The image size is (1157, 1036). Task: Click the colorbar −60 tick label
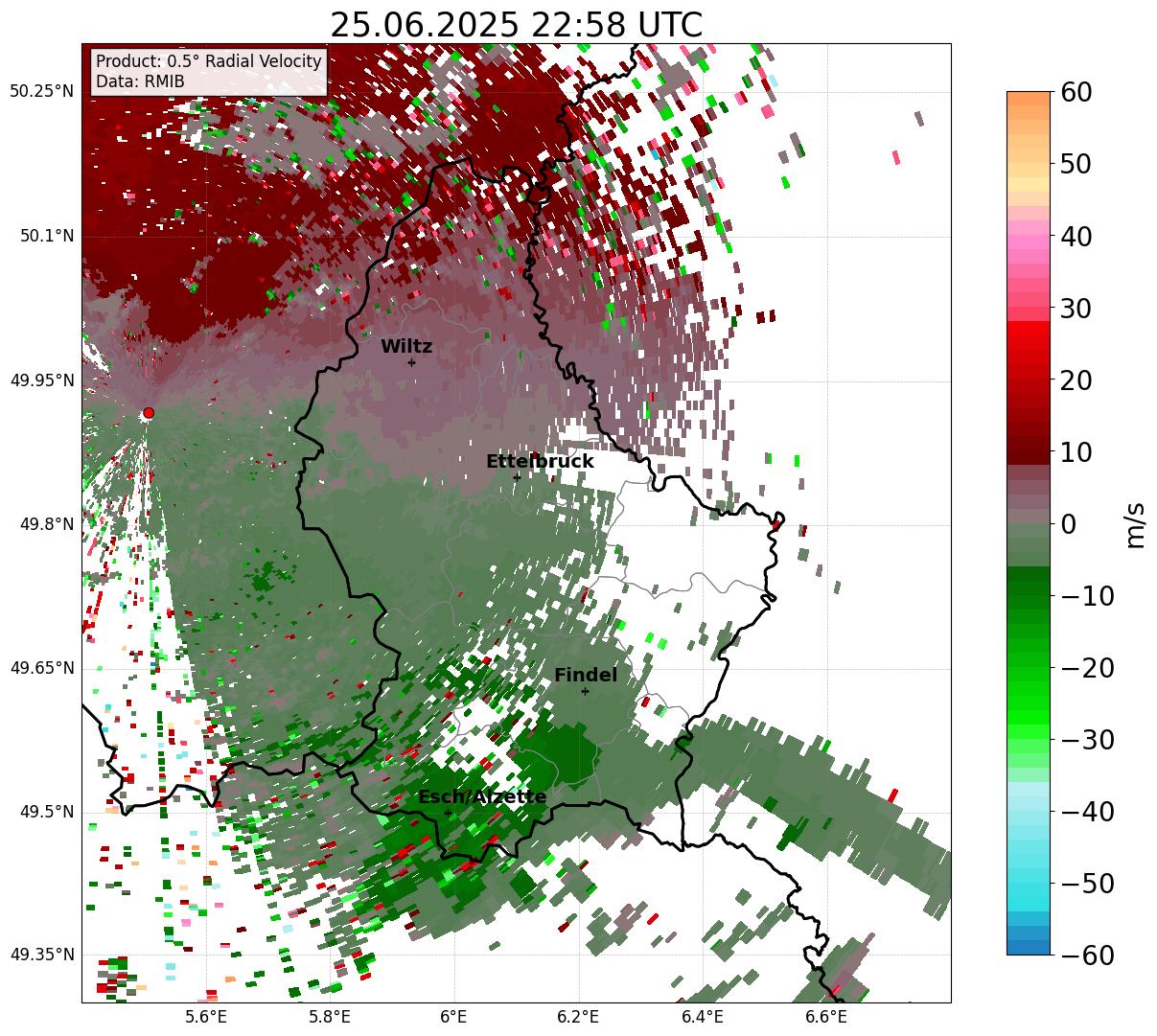(1087, 955)
